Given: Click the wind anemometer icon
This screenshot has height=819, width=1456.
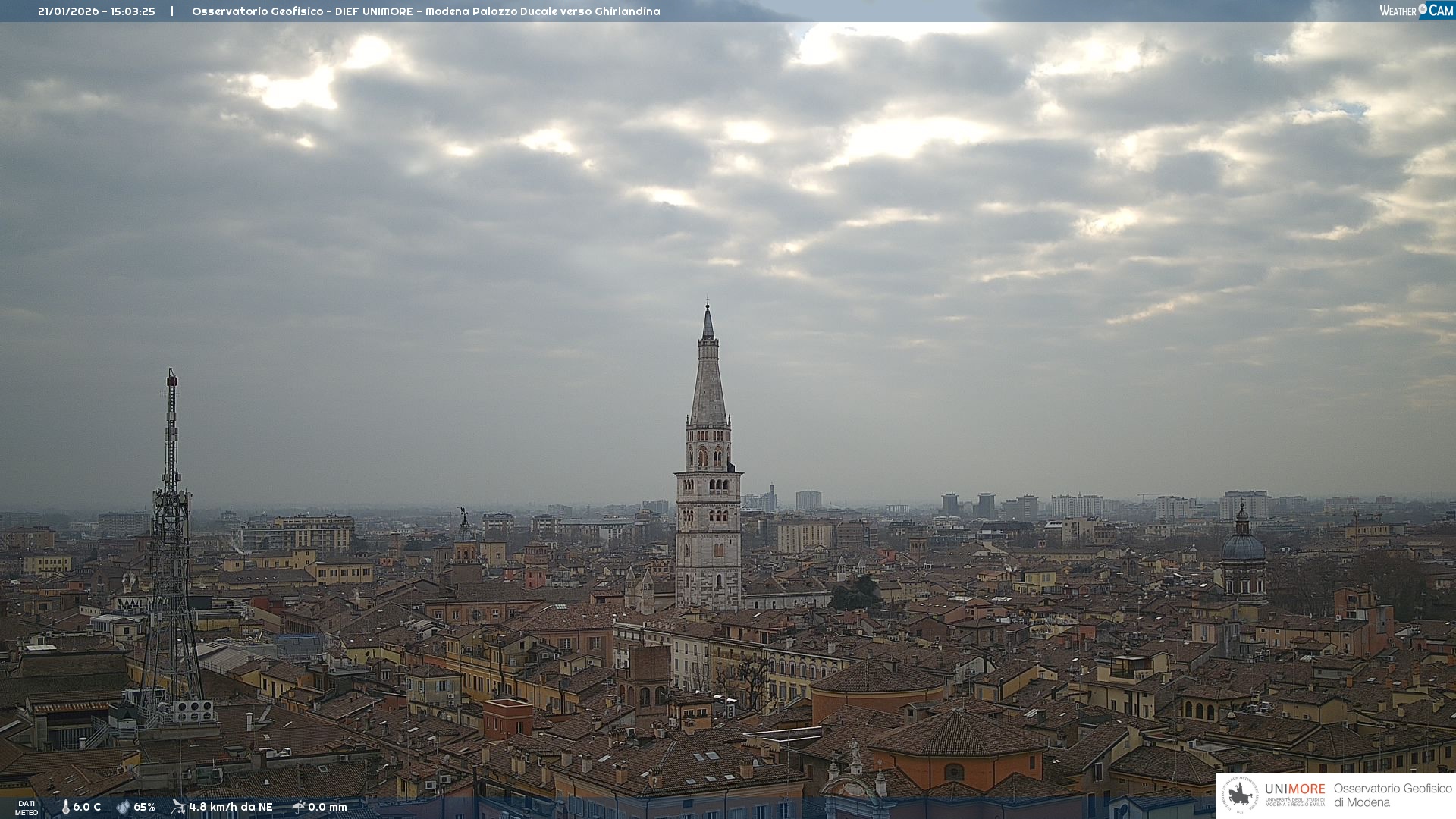Looking at the screenshot, I should coord(178,807).
